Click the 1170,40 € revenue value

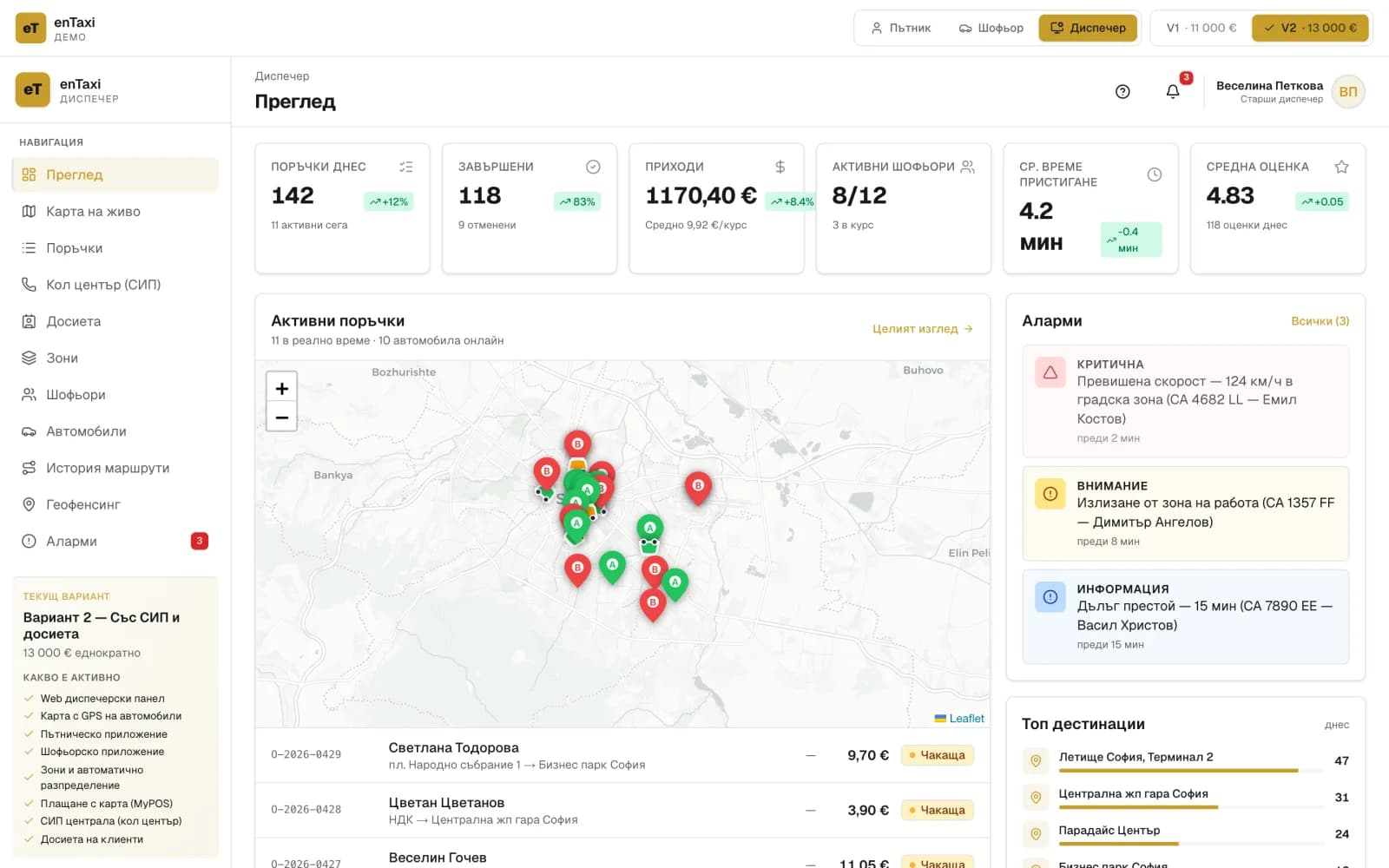pos(701,195)
